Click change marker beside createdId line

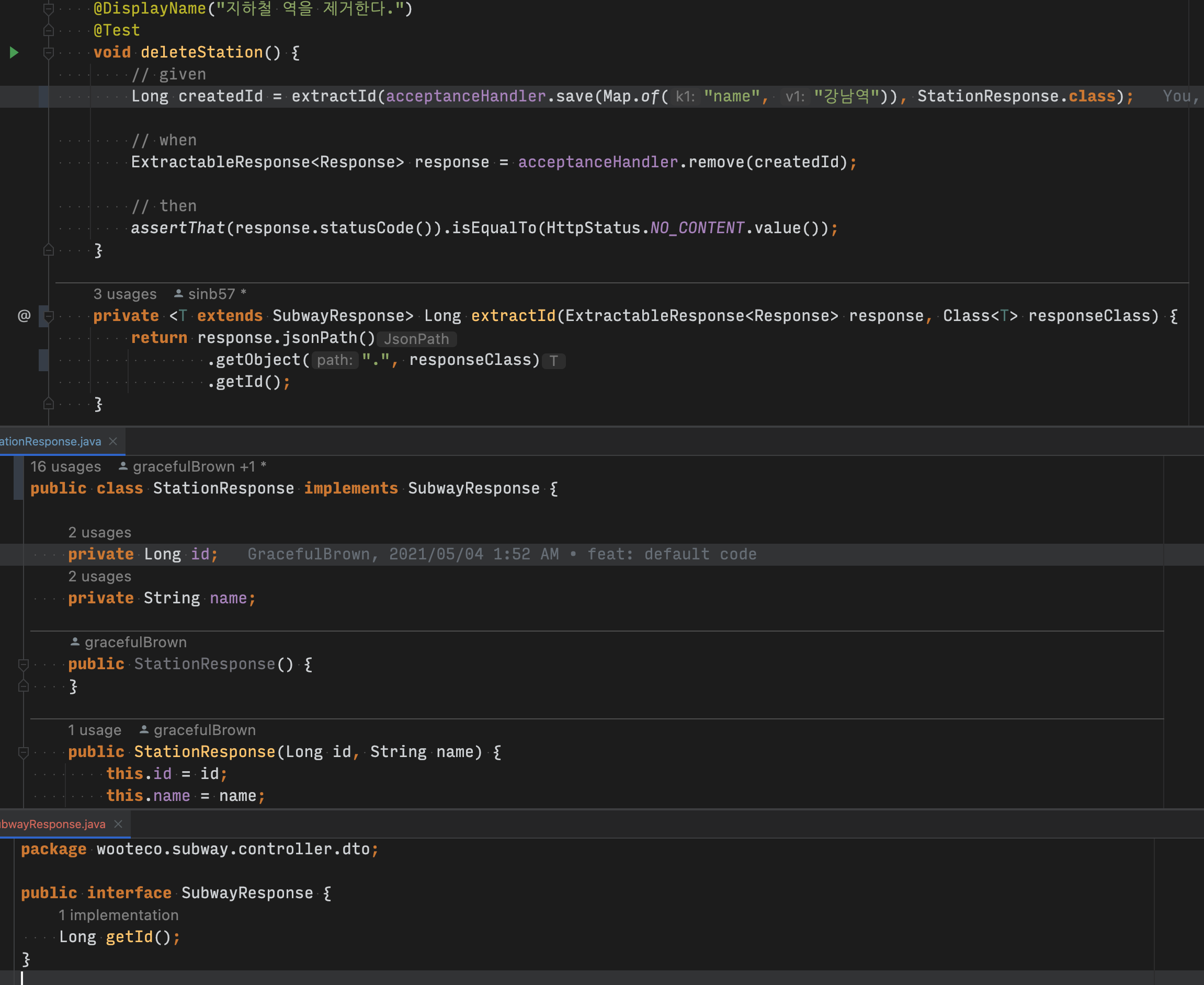tap(43, 96)
